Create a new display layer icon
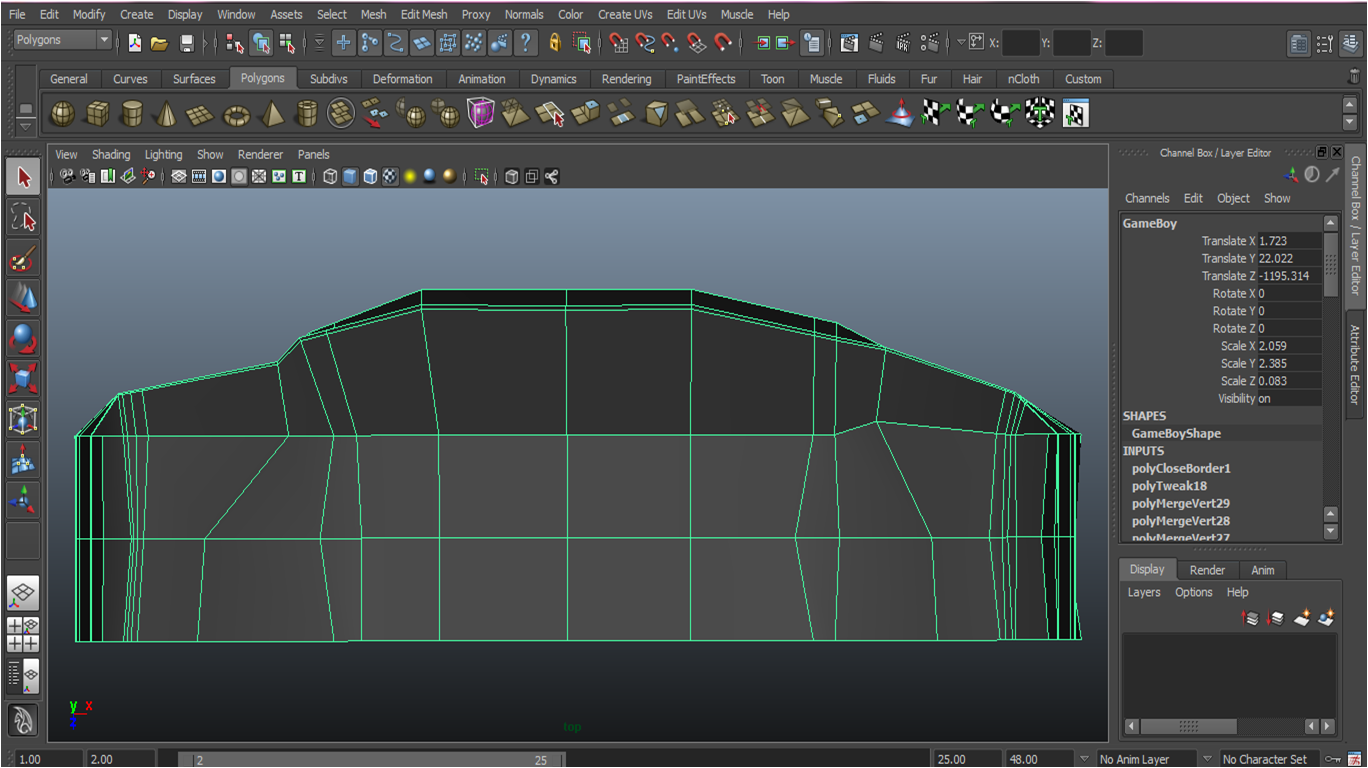 (x=1301, y=618)
